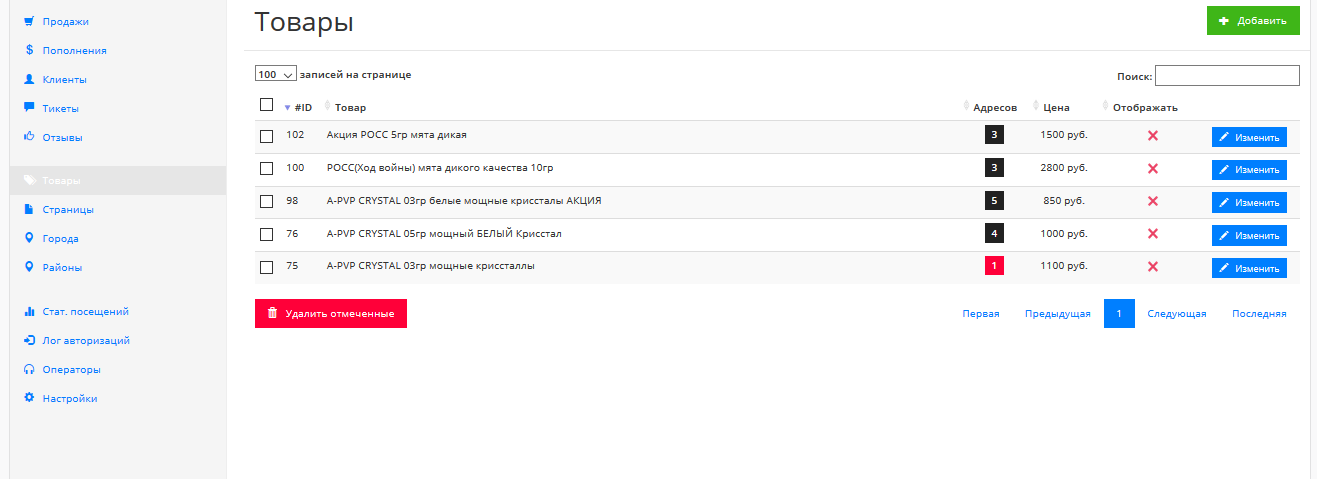The height and width of the screenshot is (479, 1317).
Task: Click the bar chart icon beside Стат. посещений
Action: click(30, 311)
